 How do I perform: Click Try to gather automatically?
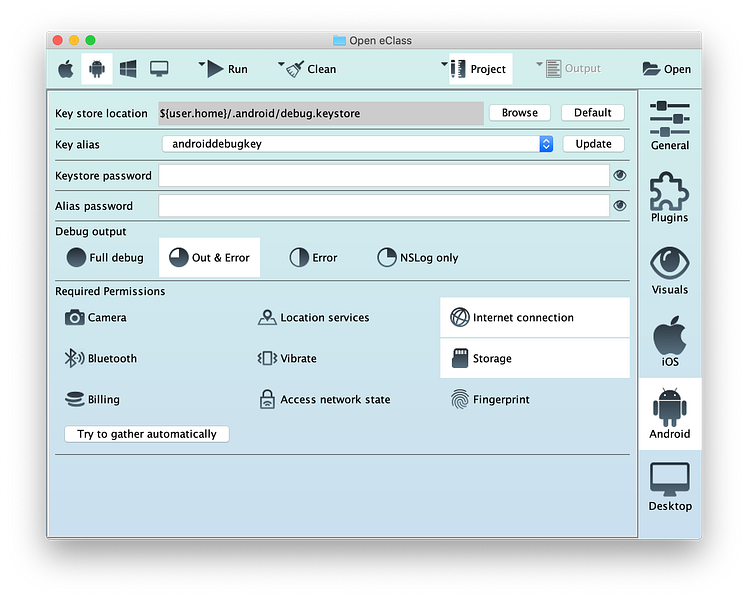pos(147,434)
